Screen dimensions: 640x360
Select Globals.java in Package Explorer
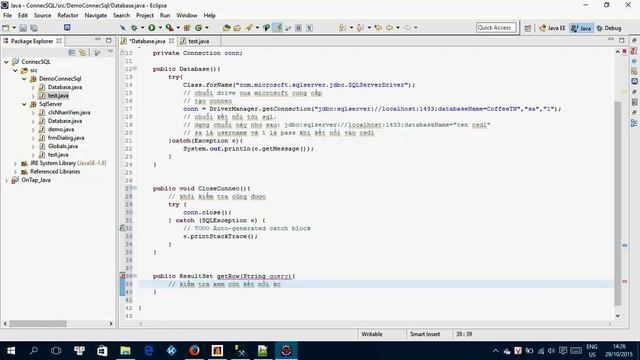click(62, 146)
